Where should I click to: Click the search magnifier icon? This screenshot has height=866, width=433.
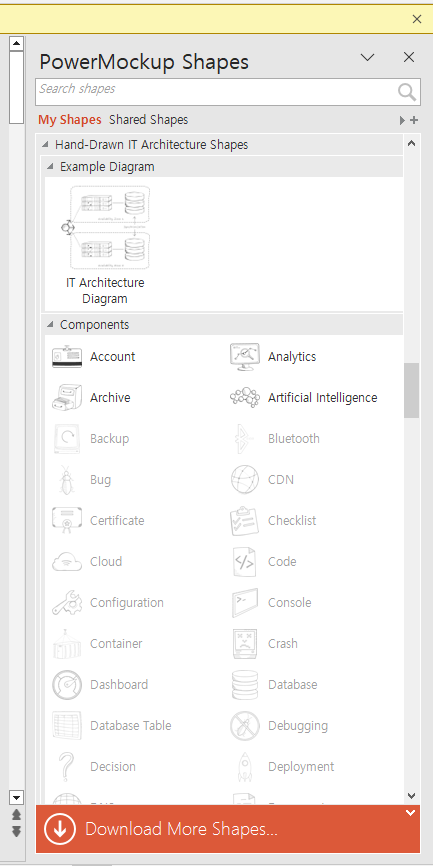click(407, 92)
